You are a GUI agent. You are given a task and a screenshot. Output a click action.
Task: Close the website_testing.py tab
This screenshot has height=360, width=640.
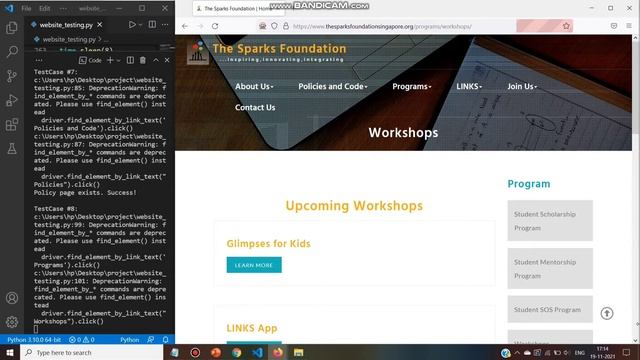coord(100,25)
